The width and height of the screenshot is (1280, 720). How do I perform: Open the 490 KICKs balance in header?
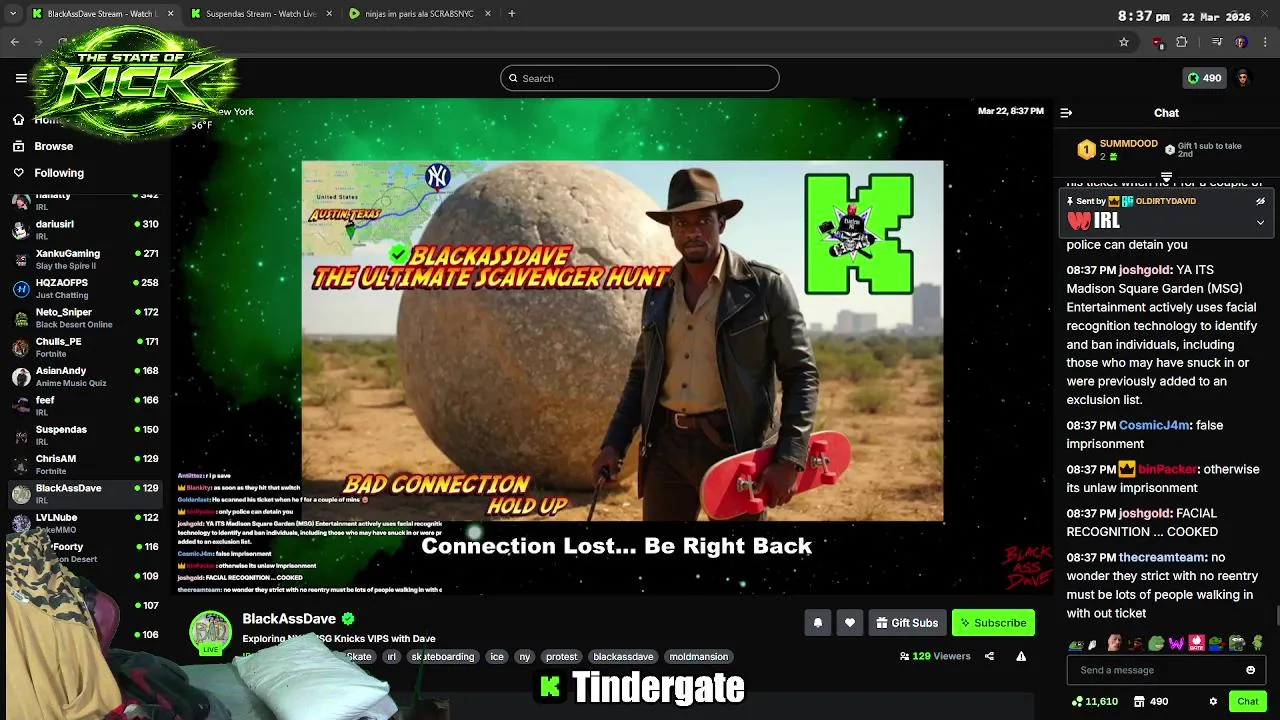1204,78
